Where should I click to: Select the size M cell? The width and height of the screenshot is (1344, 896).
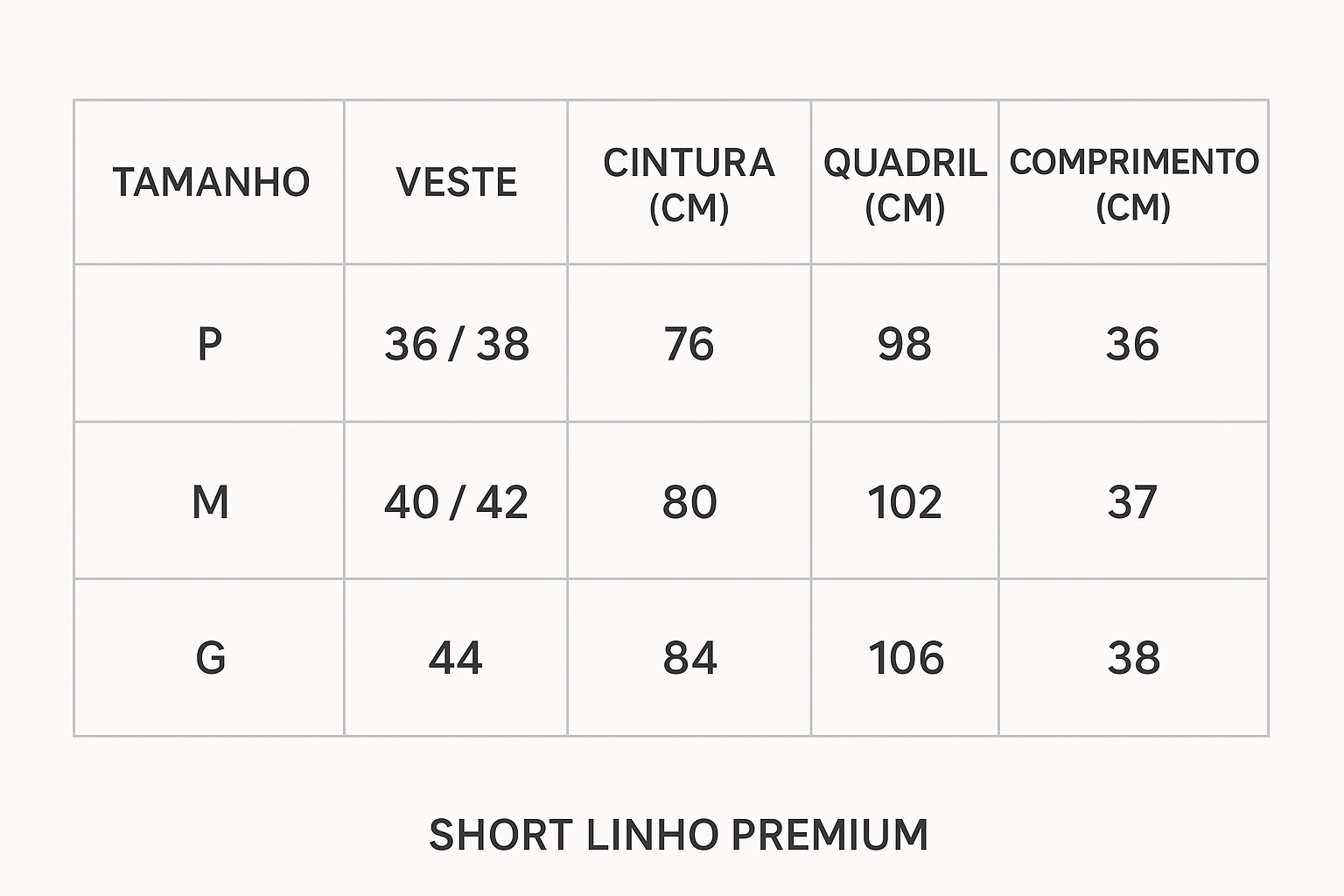point(210,502)
